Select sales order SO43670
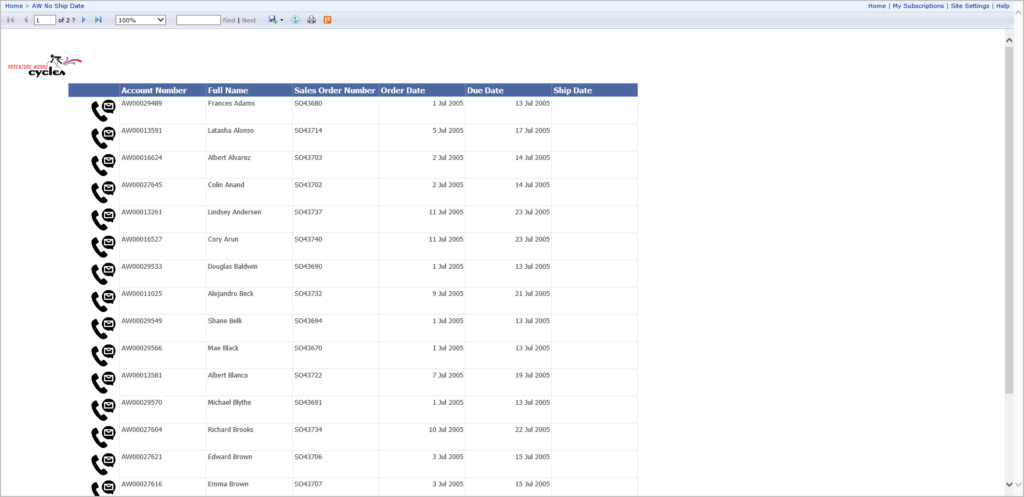Image resolution: width=1024 pixels, height=497 pixels. tap(308, 348)
